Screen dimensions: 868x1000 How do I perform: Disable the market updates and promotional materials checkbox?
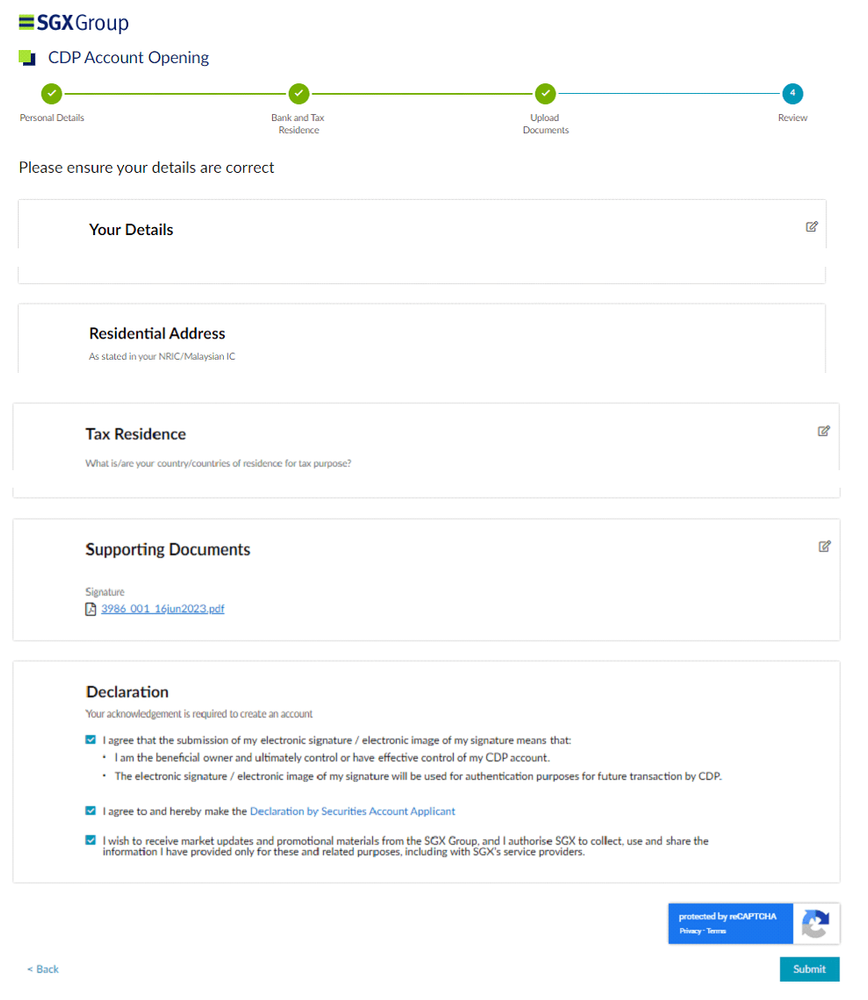pyautogui.click(x=91, y=840)
